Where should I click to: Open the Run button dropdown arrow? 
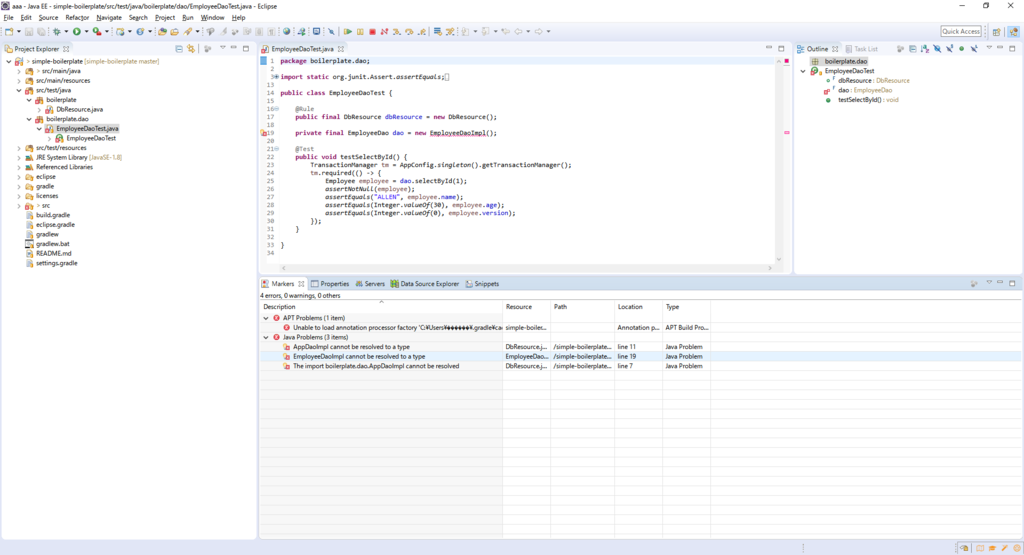click(86, 31)
